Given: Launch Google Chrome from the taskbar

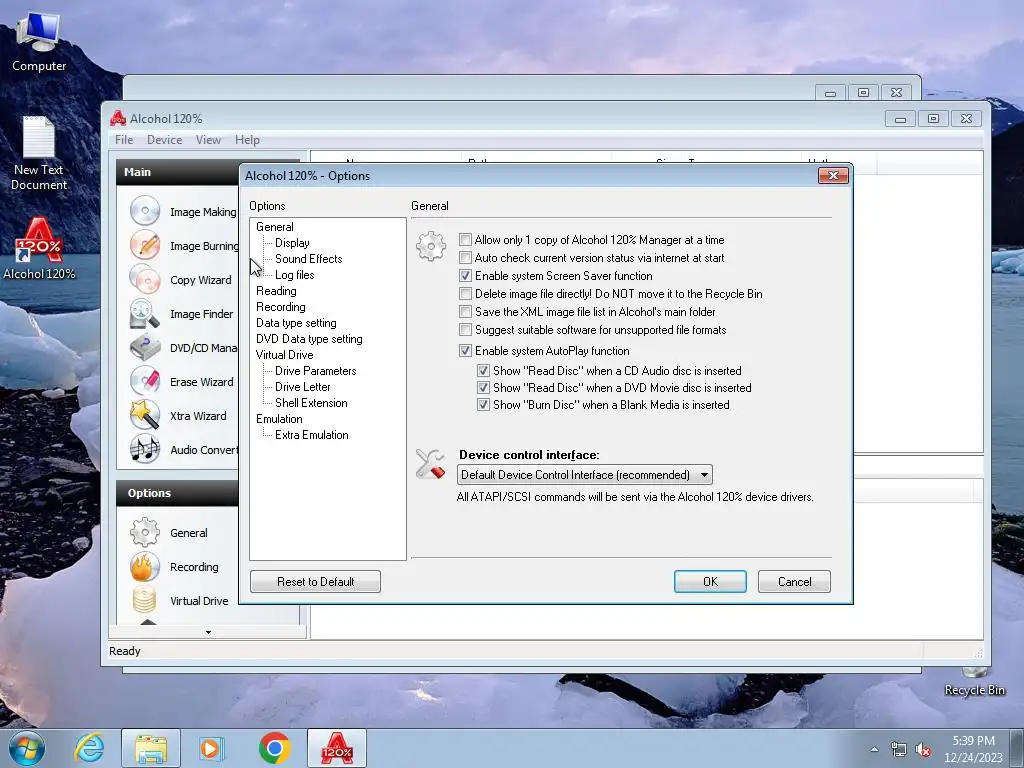Looking at the screenshot, I should pos(274,748).
